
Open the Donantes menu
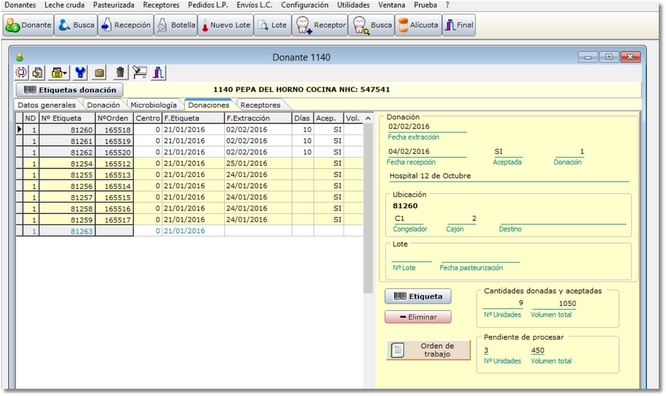tap(20, 5)
